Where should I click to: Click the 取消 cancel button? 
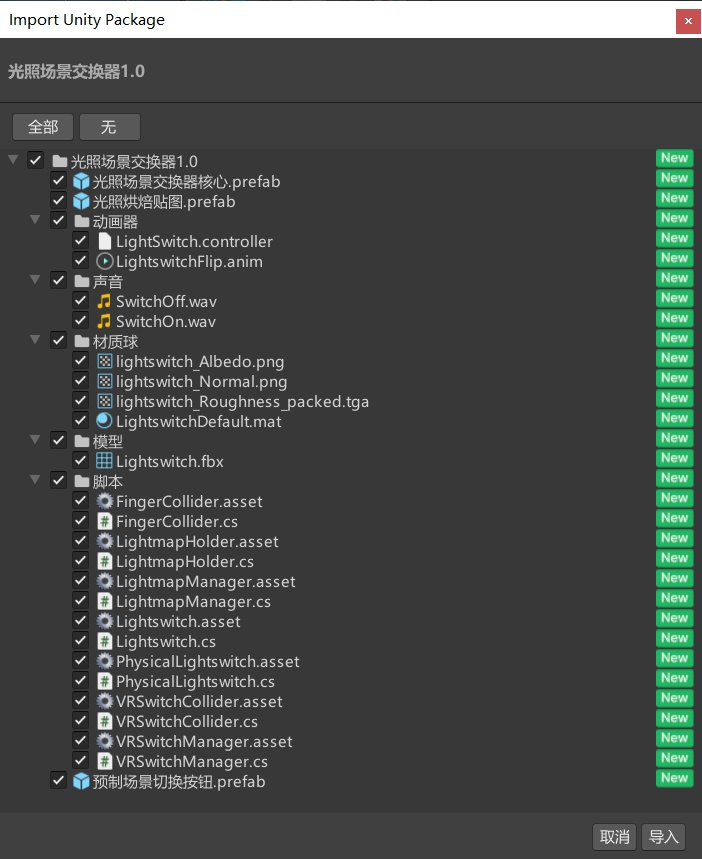pos(614,837)
